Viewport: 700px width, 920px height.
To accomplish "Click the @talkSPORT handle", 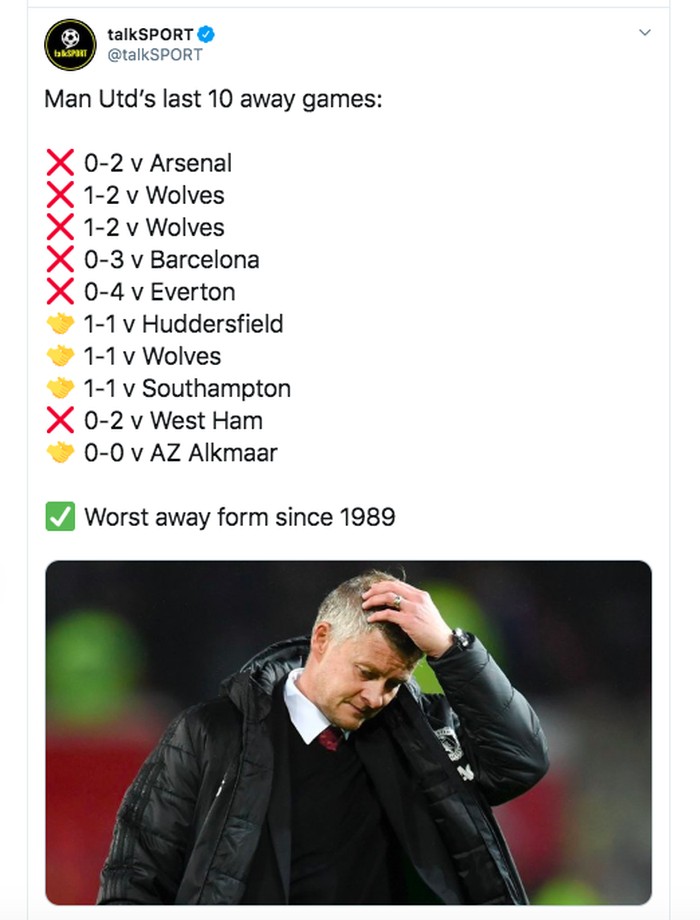I will 154,55.
